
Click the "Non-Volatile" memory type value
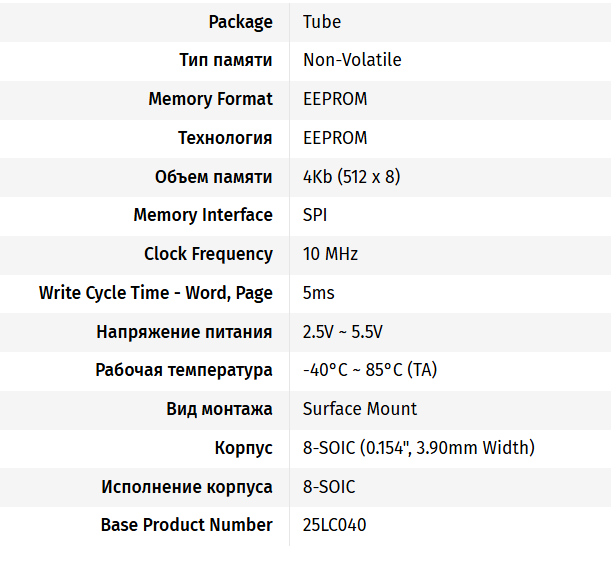click(x=352, y=60)
